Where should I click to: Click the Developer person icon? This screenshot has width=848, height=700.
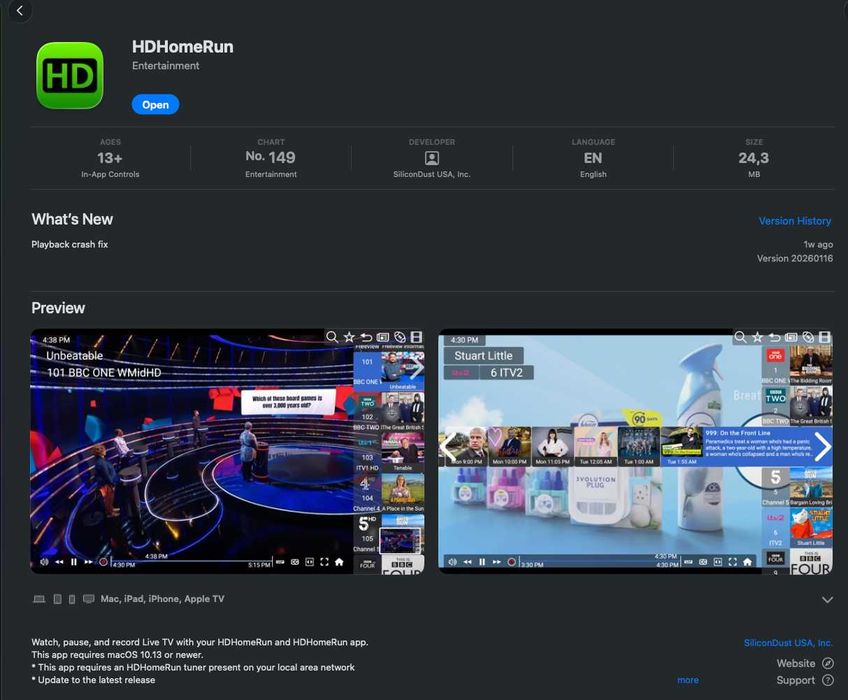(x=432, y=158)
